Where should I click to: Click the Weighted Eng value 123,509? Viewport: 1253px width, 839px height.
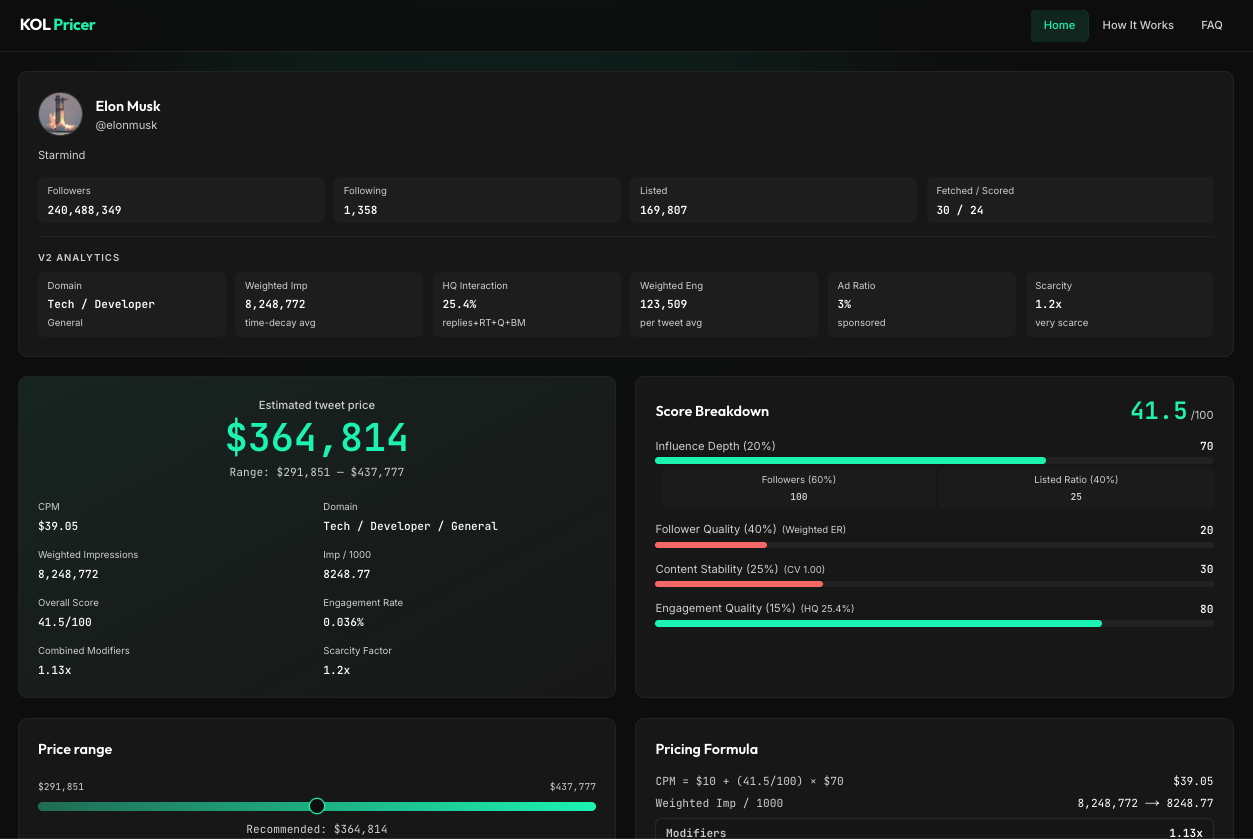pos(664,304)
